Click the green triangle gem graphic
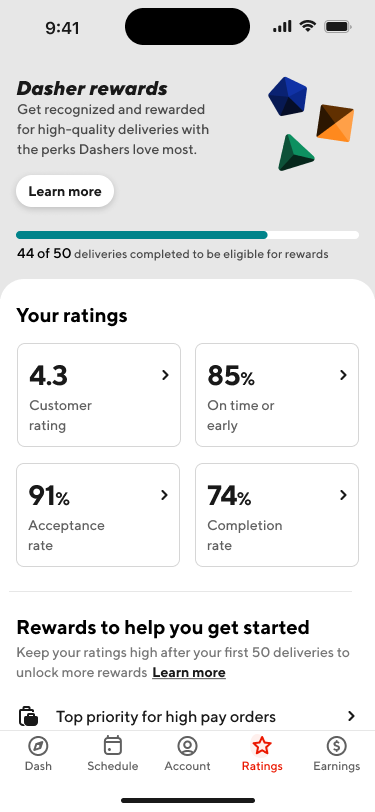375x812 pixels. (295, 153)
